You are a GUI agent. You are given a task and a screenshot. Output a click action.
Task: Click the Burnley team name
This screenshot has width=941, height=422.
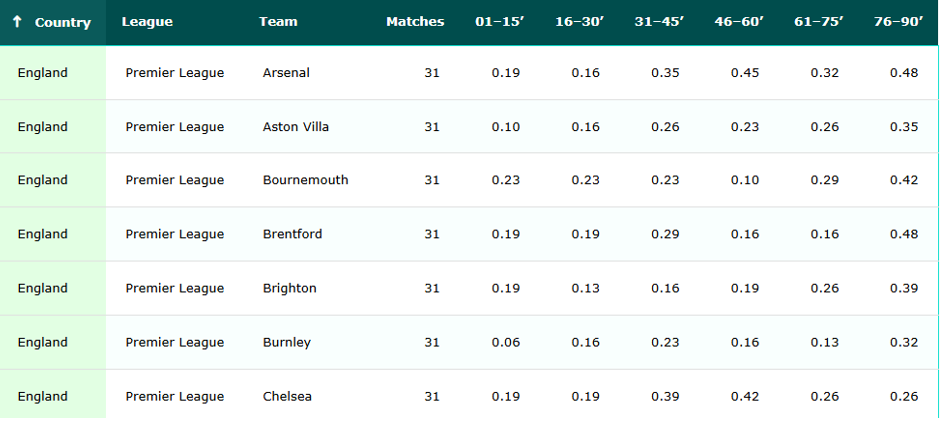[x=287, y=342]
